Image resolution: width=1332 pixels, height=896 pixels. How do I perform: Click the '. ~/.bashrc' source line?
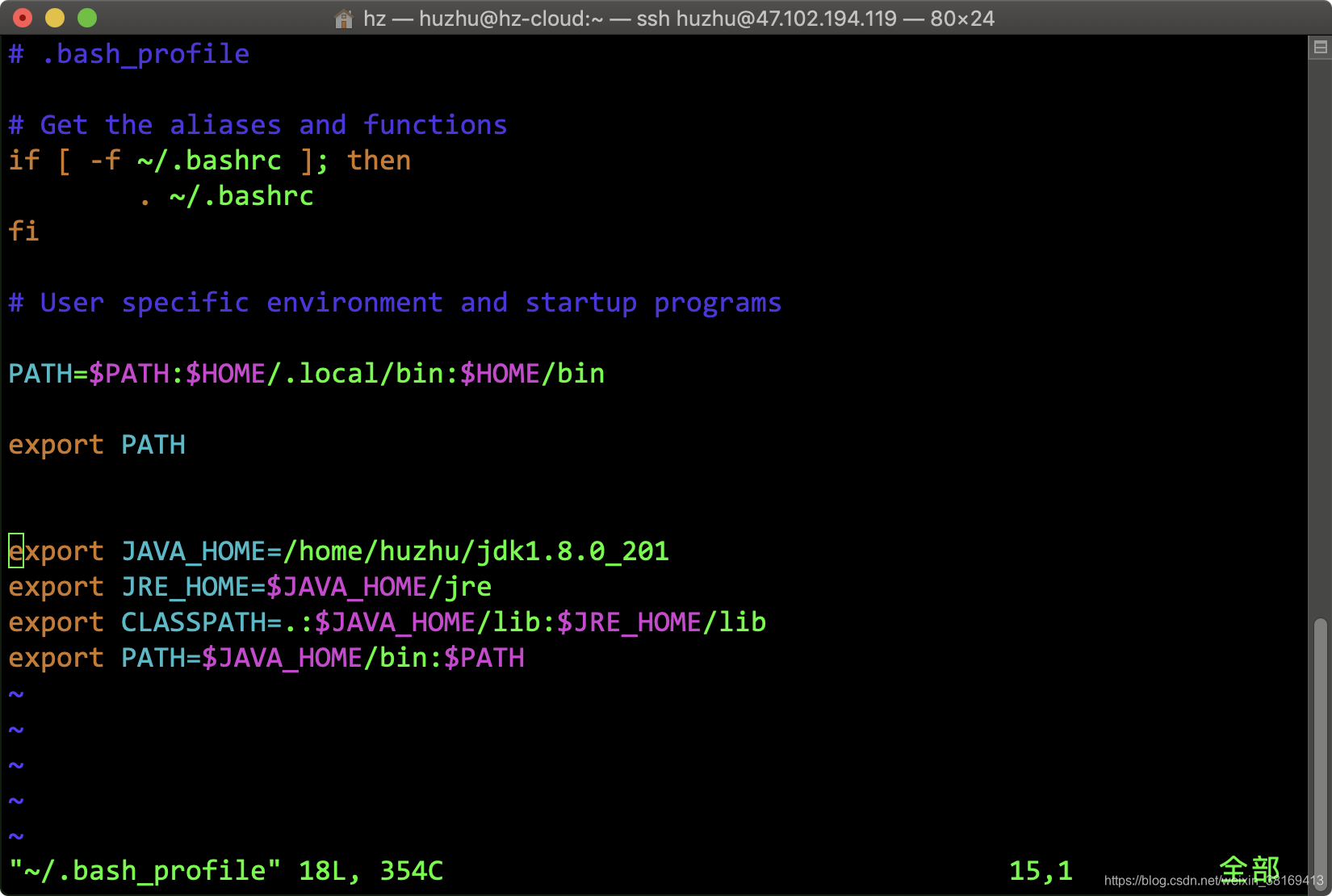point(226,196)
